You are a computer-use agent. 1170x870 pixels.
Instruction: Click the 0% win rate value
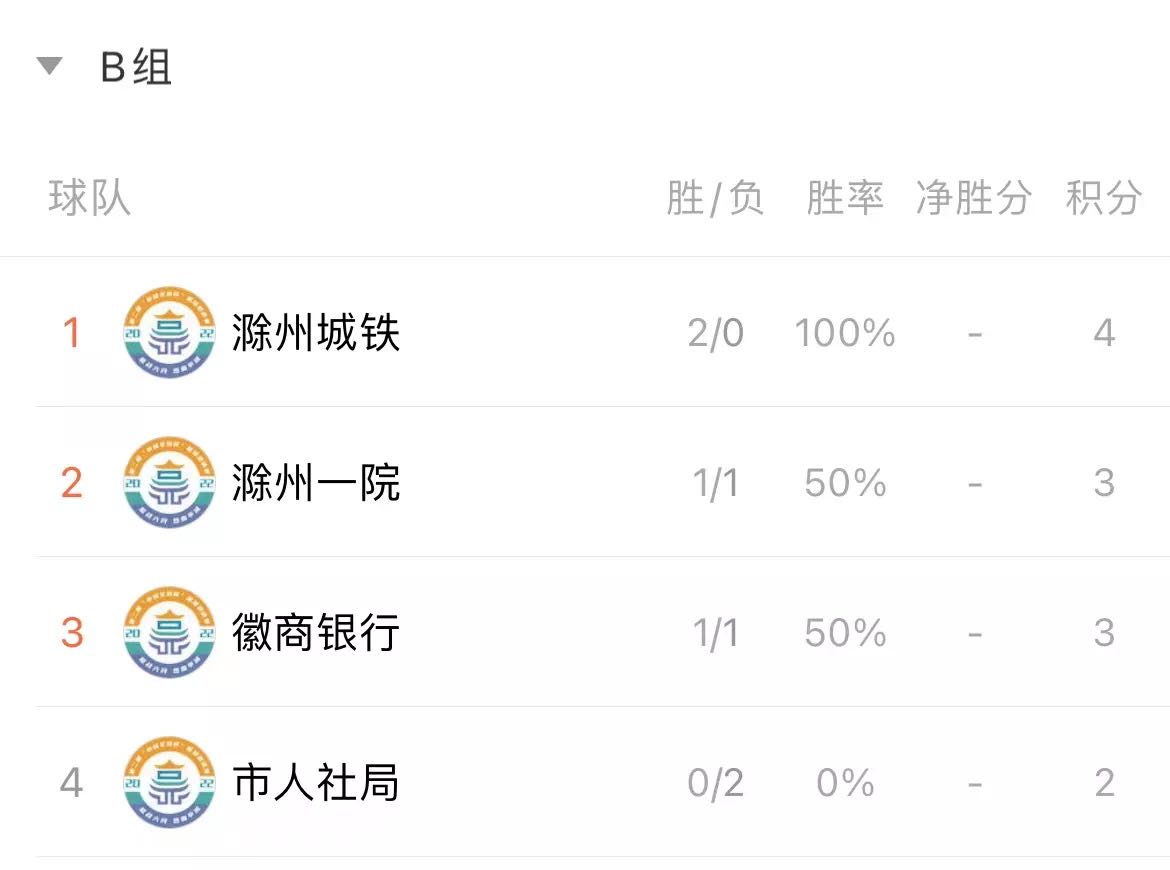(845, 783)
